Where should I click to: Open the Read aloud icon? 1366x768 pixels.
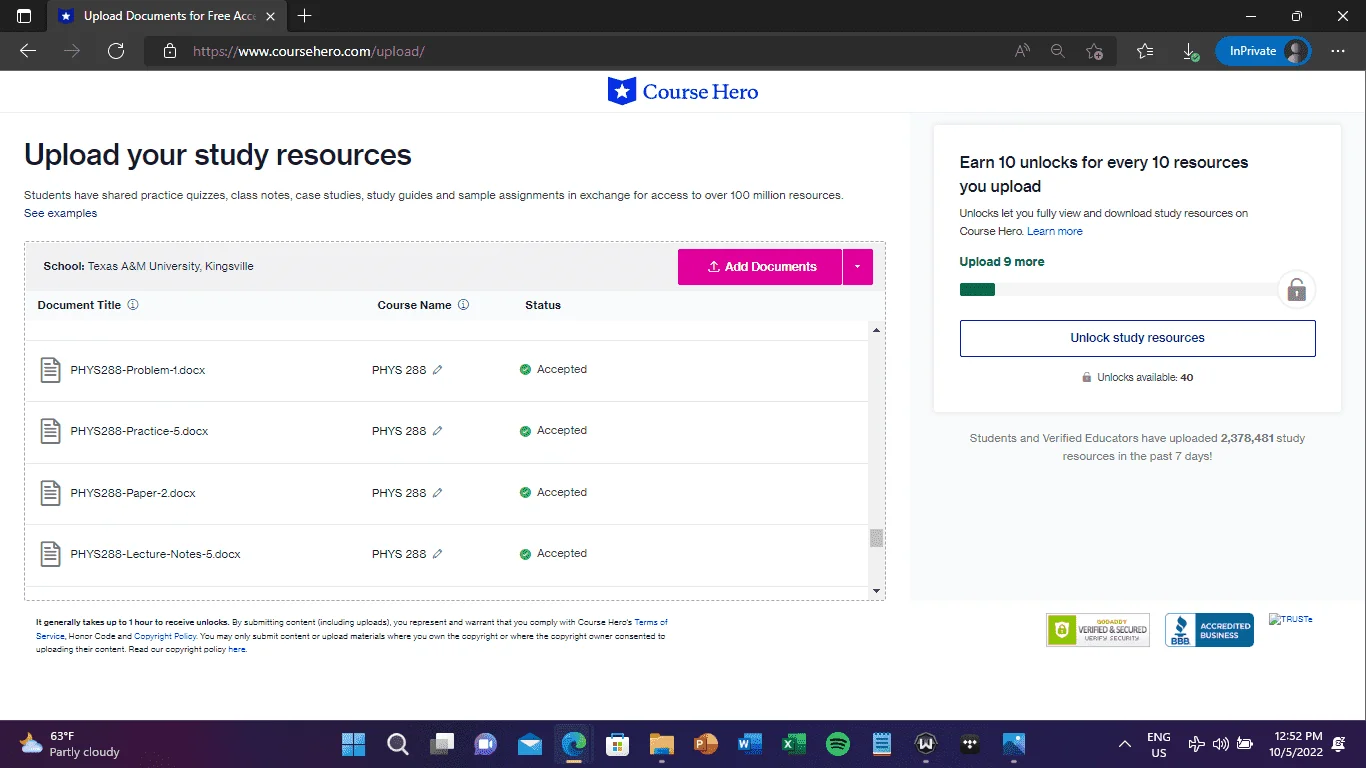click(1022, 51)
